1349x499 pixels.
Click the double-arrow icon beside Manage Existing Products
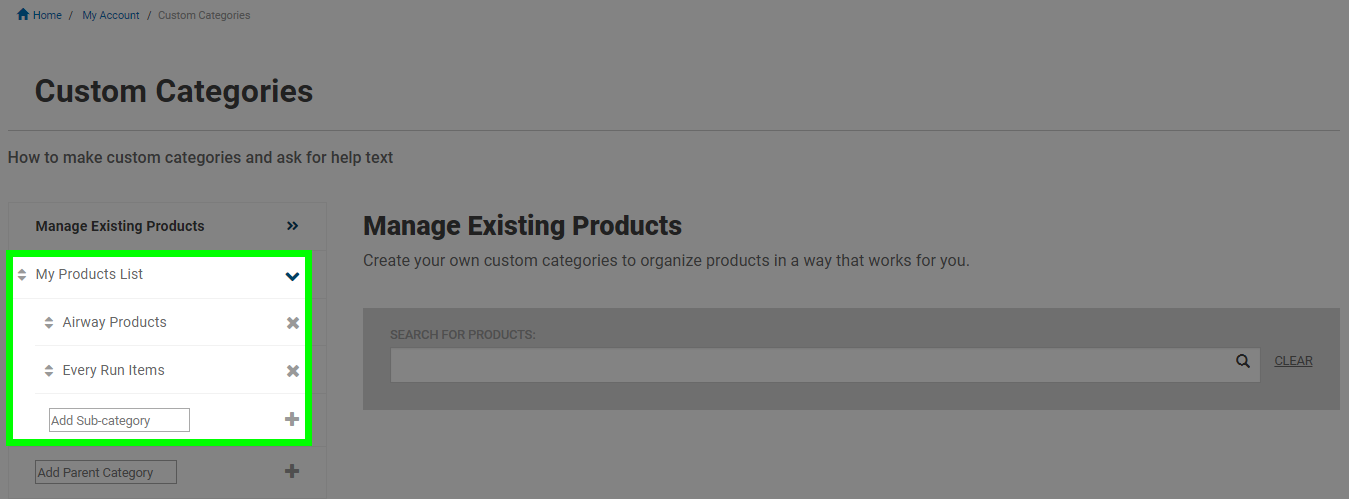(x=293, y=226)
